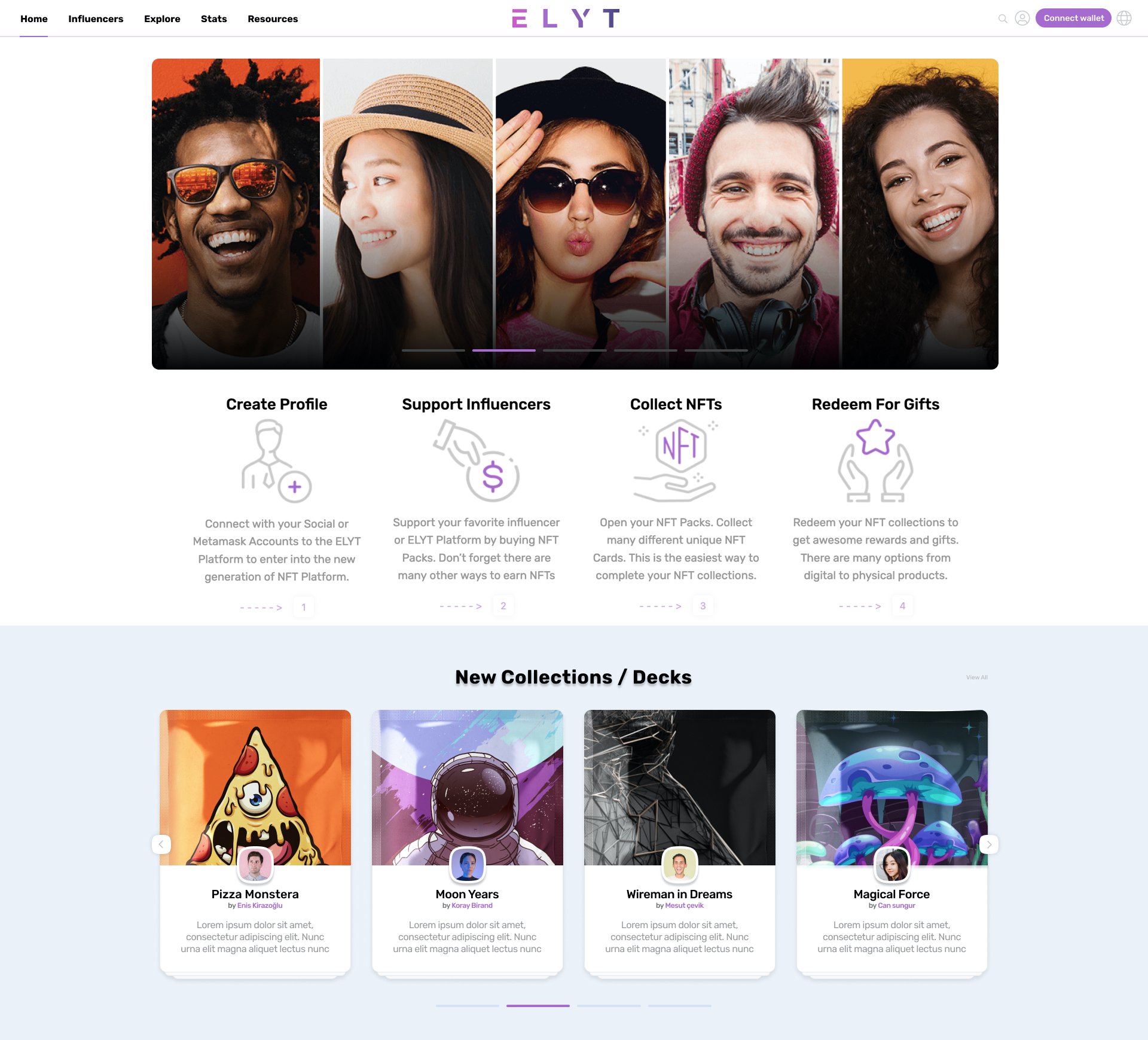Open the user account profile icon
Screen dimensions: 1148x1040
pyautogui.click(x=1022, y=19)
